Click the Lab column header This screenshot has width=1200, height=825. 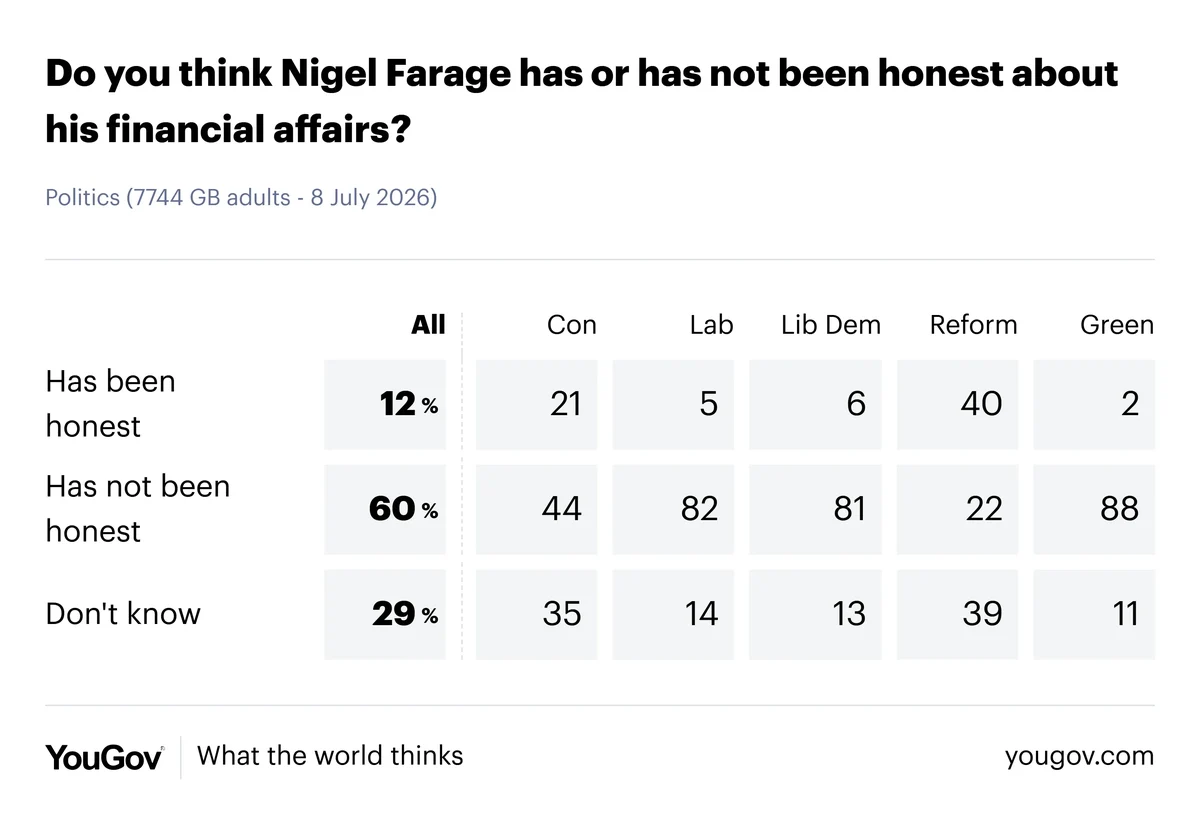pos(711,324)
